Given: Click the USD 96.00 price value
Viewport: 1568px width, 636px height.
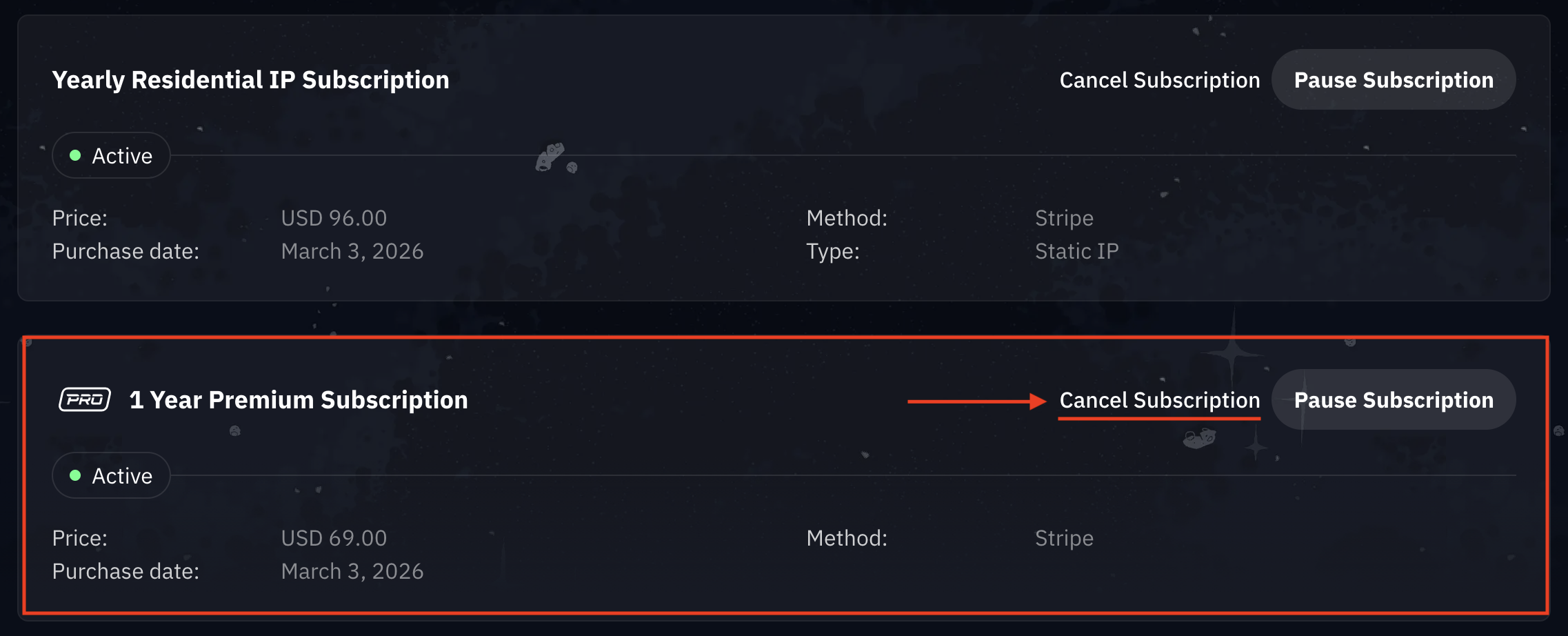Looking at the screenshot, I should pos(334,218).
